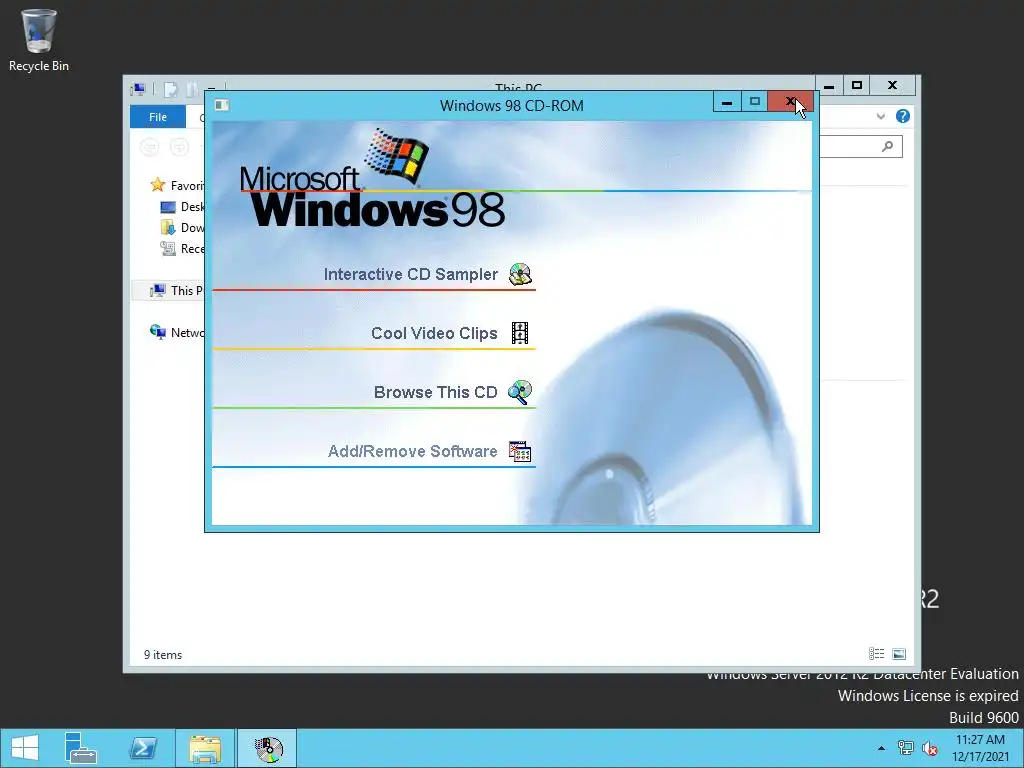
Task: Open Add/Remove Software
Action: point(413,451)
